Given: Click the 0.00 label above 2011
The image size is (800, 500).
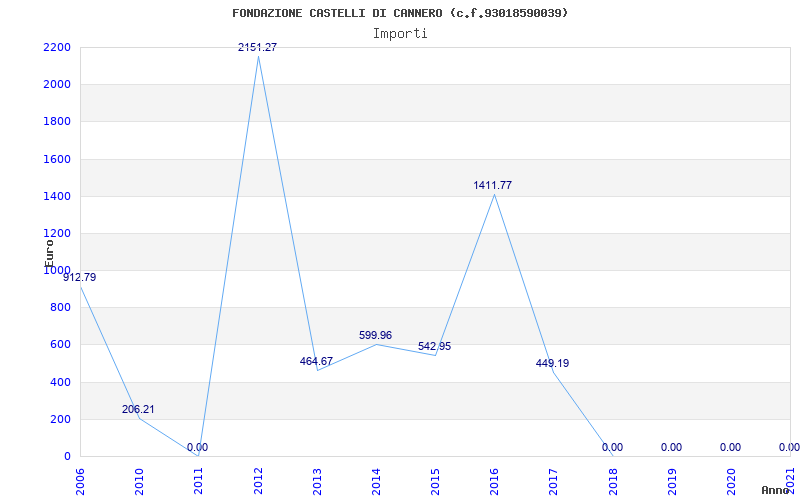Looking at the screenshot, I should pyautogui.click(x=197, y=447).
